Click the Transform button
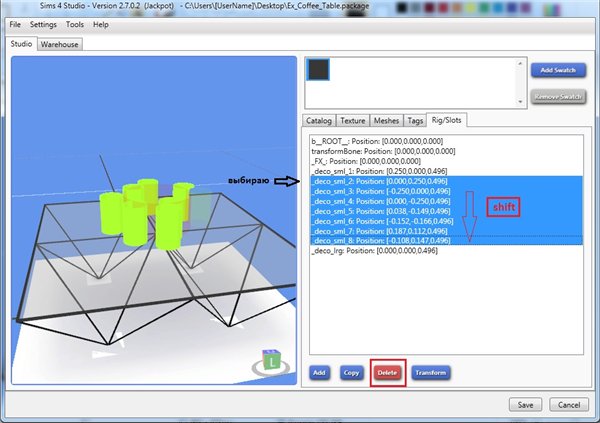Image resolution: width=600 pixels, height=423 pixels. pos(429,372)
